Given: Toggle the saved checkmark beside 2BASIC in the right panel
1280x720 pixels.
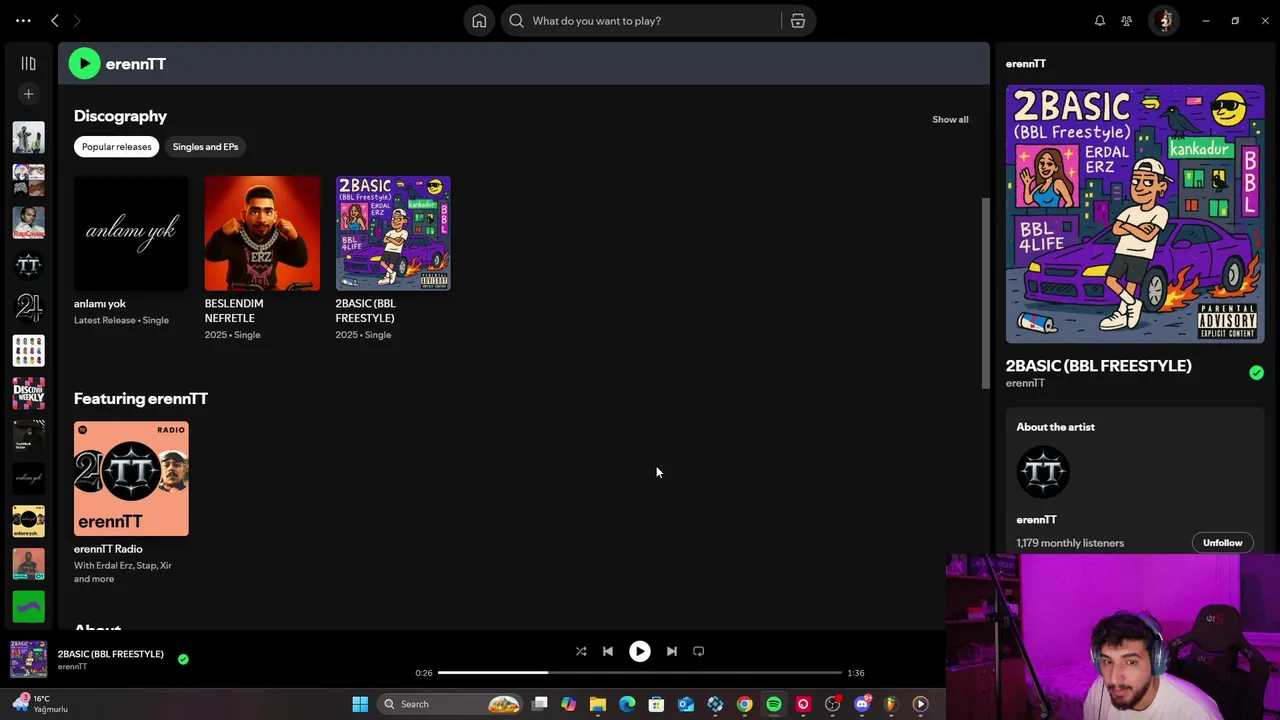Looking at the screenshot, I should (1256, 372).
